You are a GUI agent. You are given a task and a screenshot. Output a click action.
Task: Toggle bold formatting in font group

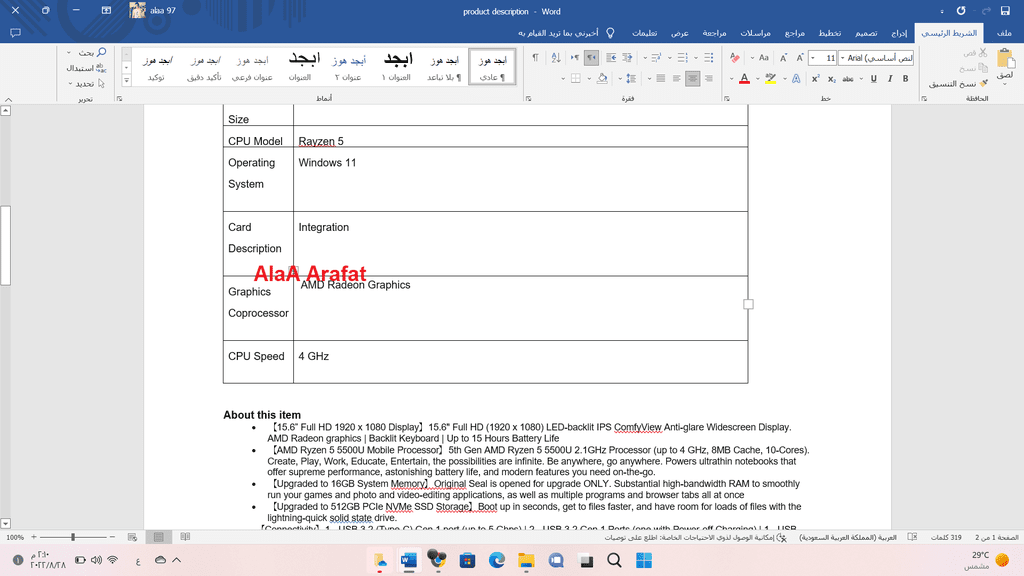pyautogui.click(x=905, y=78)
